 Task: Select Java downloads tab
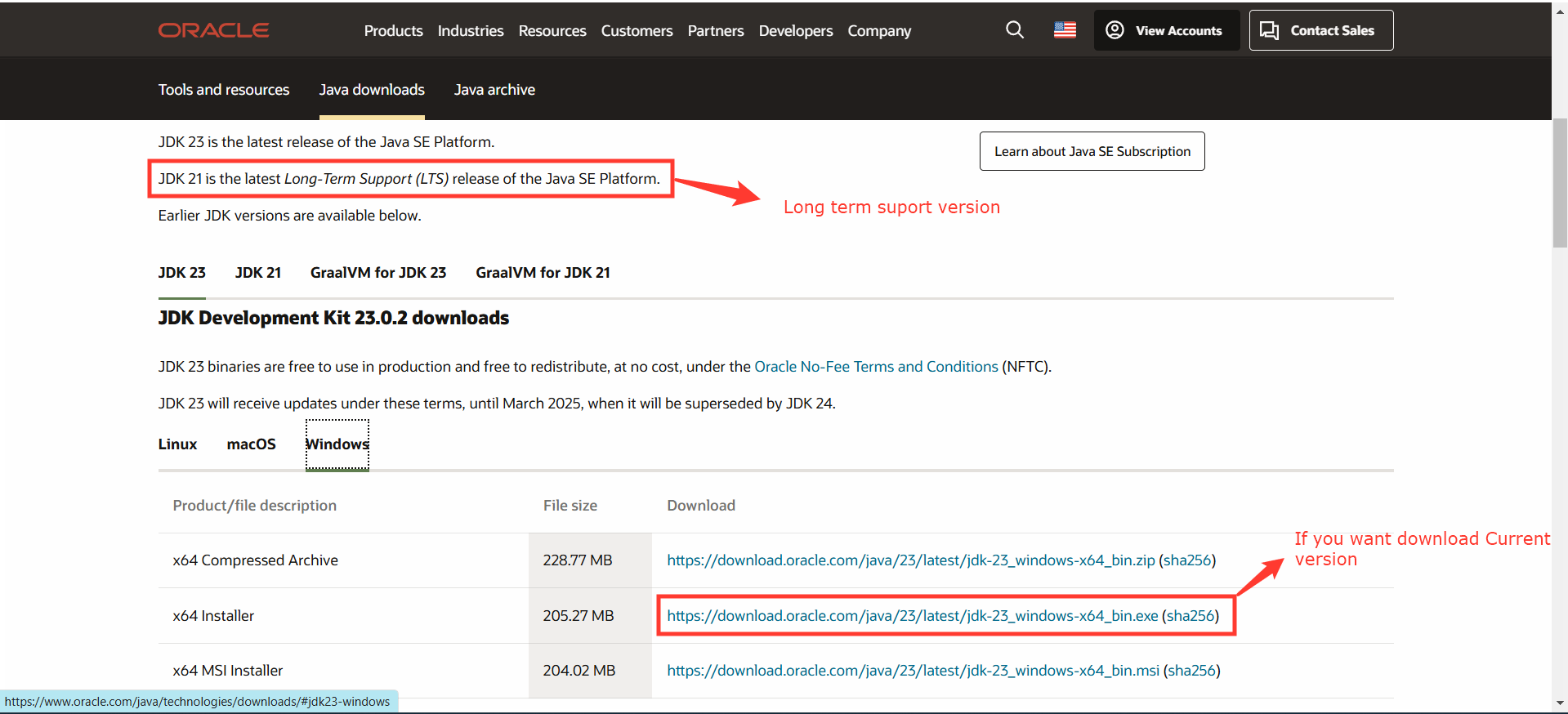pyautogui.click(x=372, y=90)
